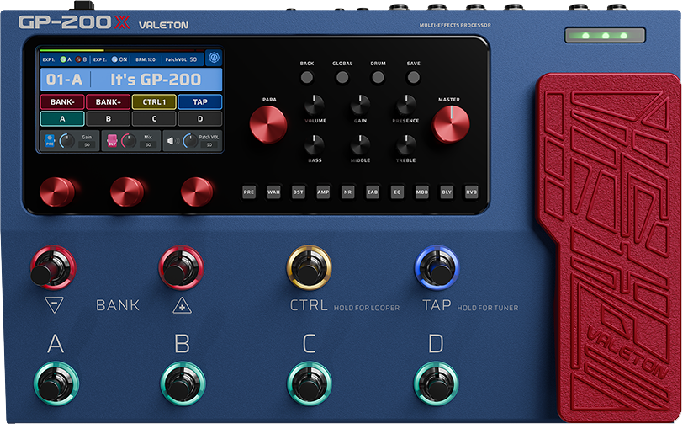Image resolution: width=682 pixels, height=424 pixels.
Task: Click the black VOLUME knob
Action: click(314, 106)
